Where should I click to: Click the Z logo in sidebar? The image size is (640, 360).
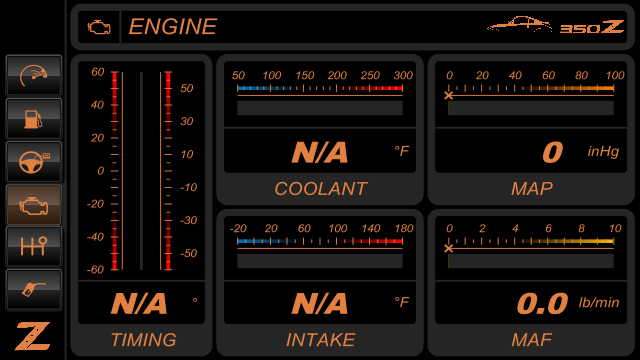tap(33, 336)
